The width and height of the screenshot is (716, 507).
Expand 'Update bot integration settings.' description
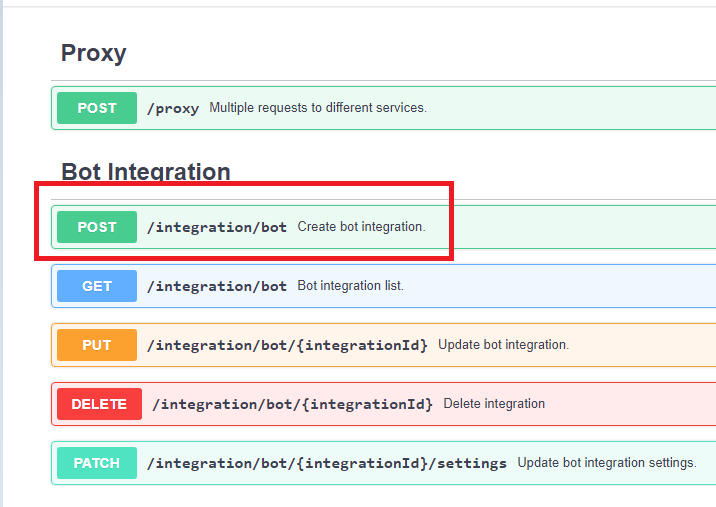pyautogui.click(x=606, y=463)
